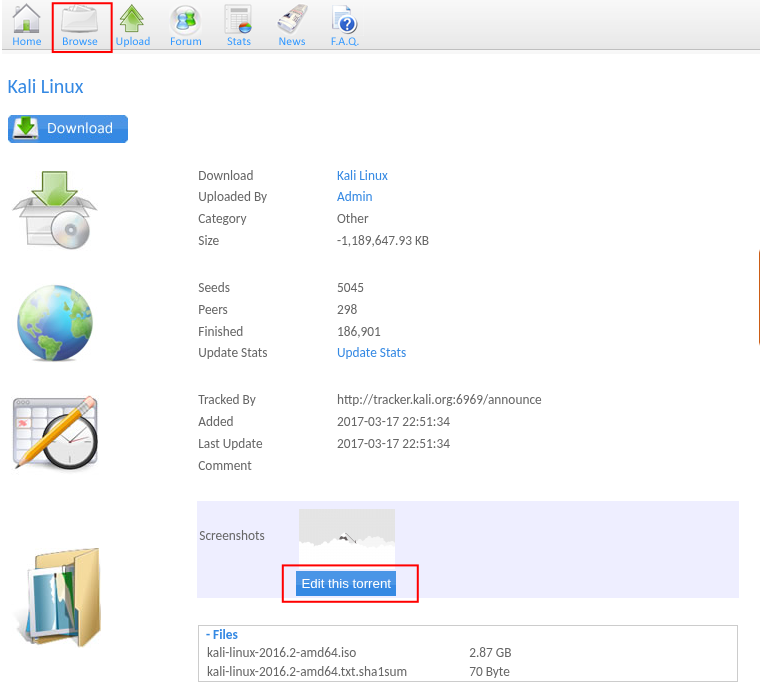The image size is (760, 687).
Task: Select the tracker URL text
Action: click(x=439, y=399)
